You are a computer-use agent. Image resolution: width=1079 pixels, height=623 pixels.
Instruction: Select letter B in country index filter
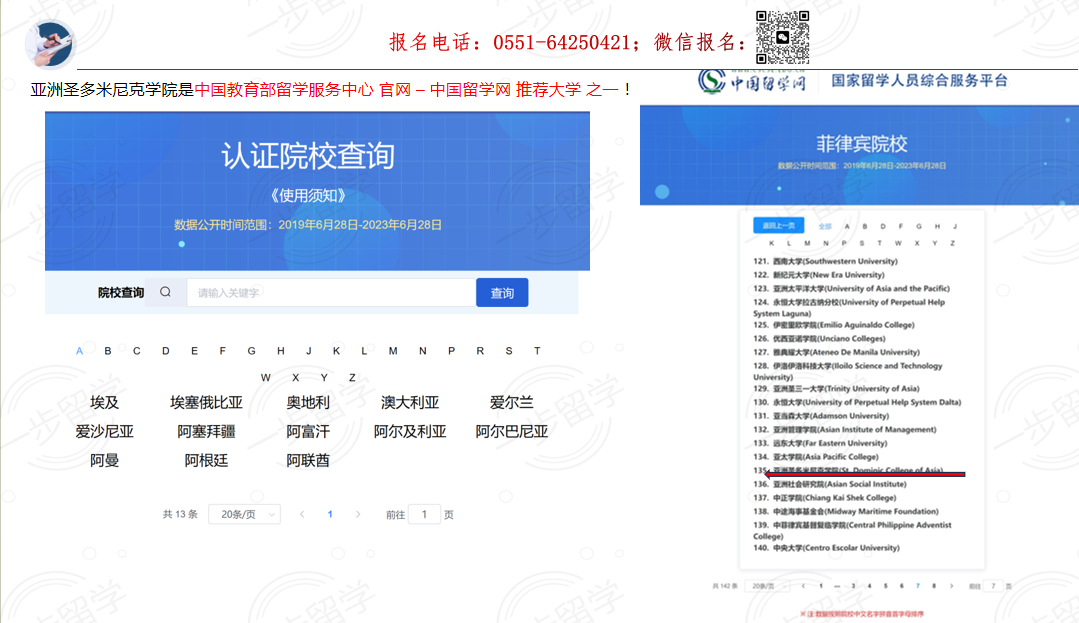pos(108,351)
